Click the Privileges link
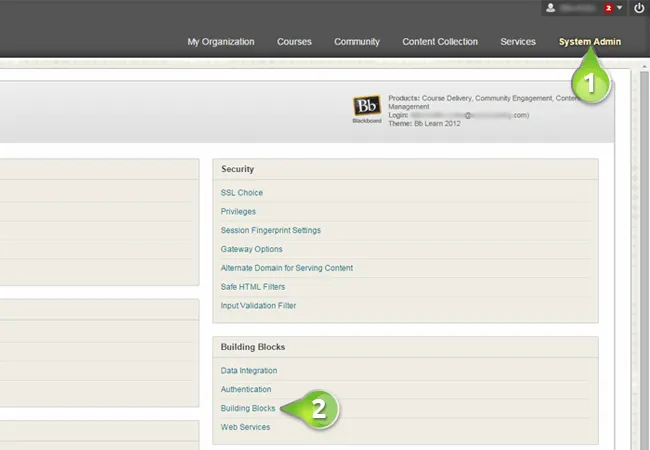650x450 pixels. tap(238, 212)
